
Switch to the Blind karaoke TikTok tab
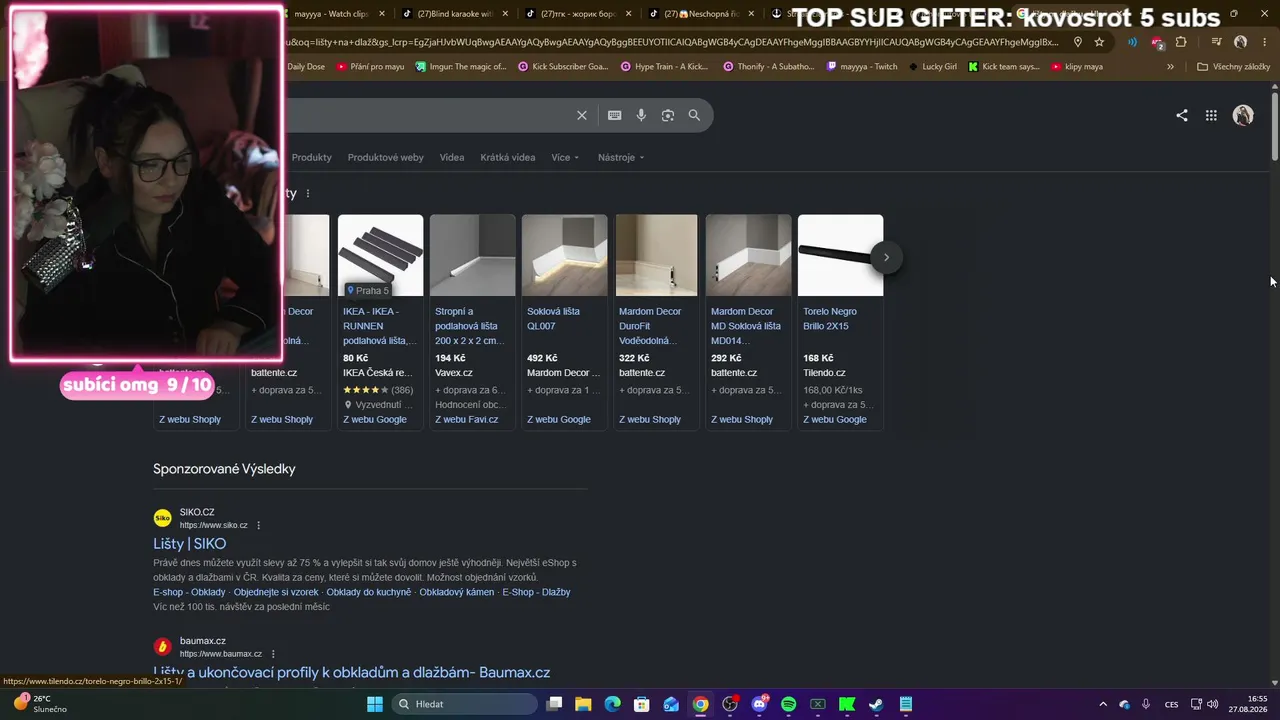tap(456, 14)
